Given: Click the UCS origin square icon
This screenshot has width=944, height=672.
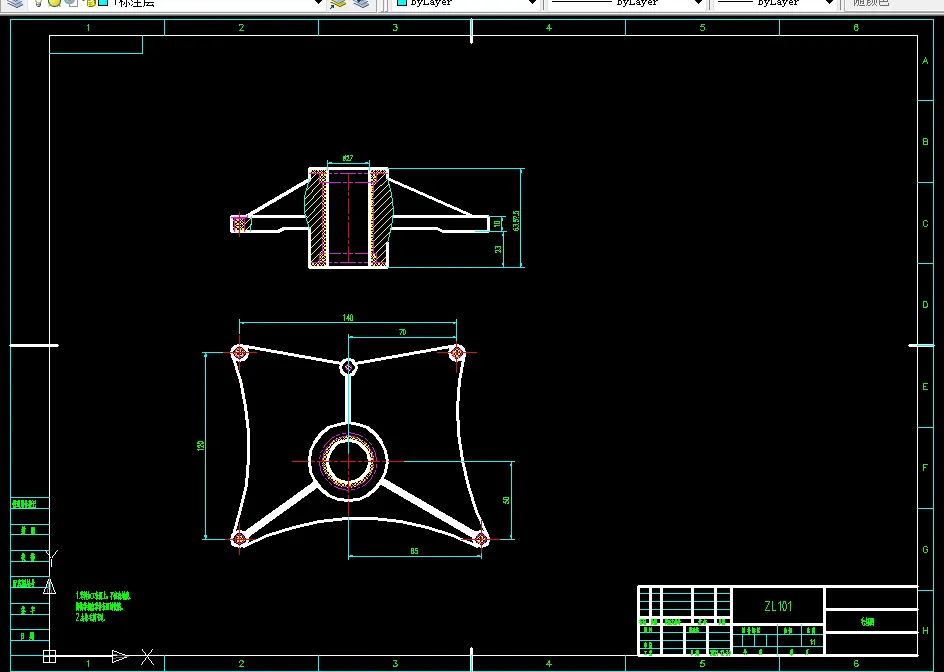Looking at the screenshot, I should click(x=49, y=656).
